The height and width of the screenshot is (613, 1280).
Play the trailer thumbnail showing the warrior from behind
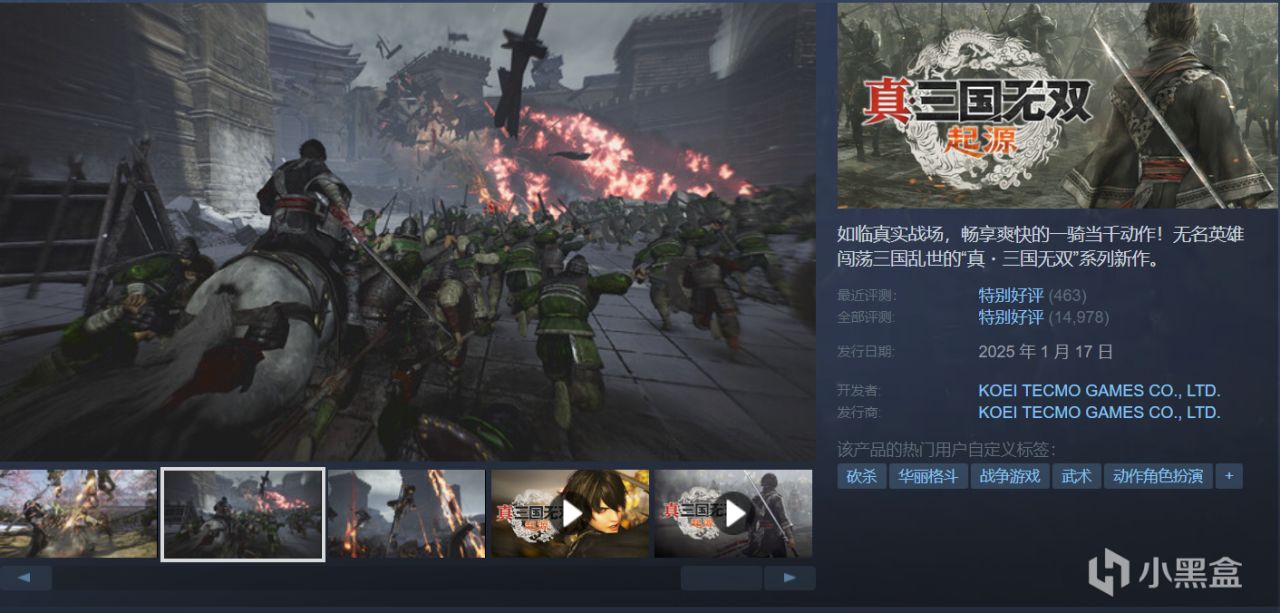[x=733, y=513]
